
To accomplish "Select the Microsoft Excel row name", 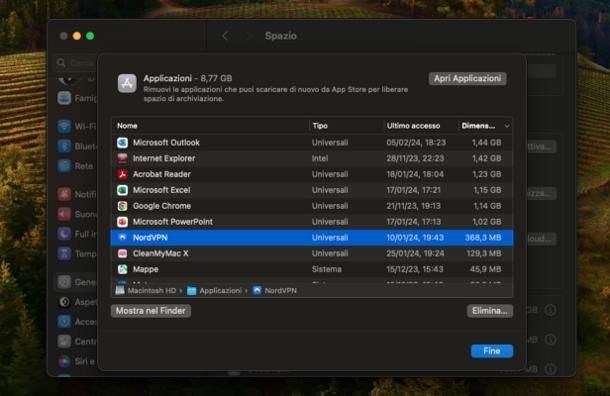I will tap(161, 190).
